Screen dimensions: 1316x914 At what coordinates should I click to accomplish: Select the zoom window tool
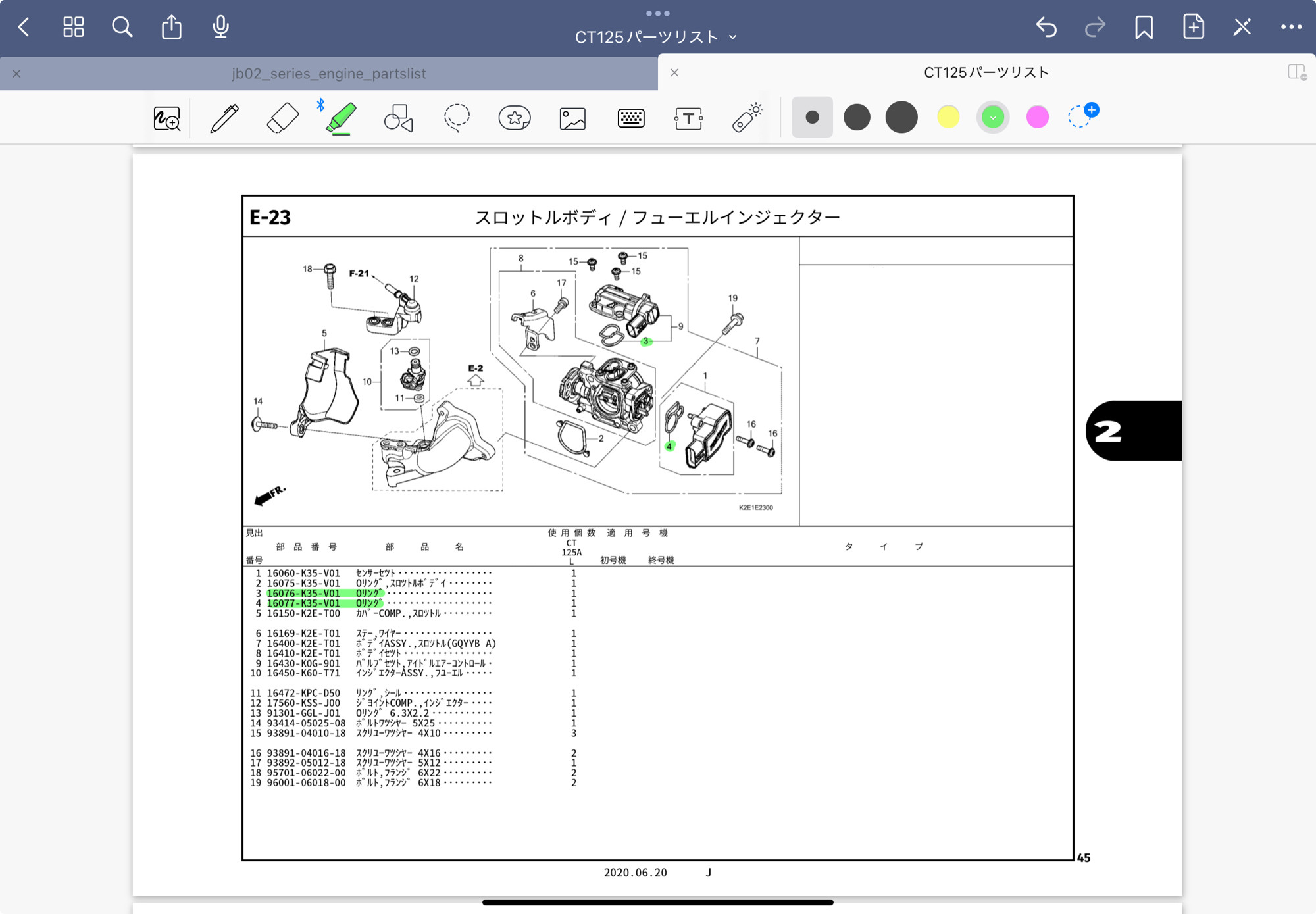(x=166, y=118)
